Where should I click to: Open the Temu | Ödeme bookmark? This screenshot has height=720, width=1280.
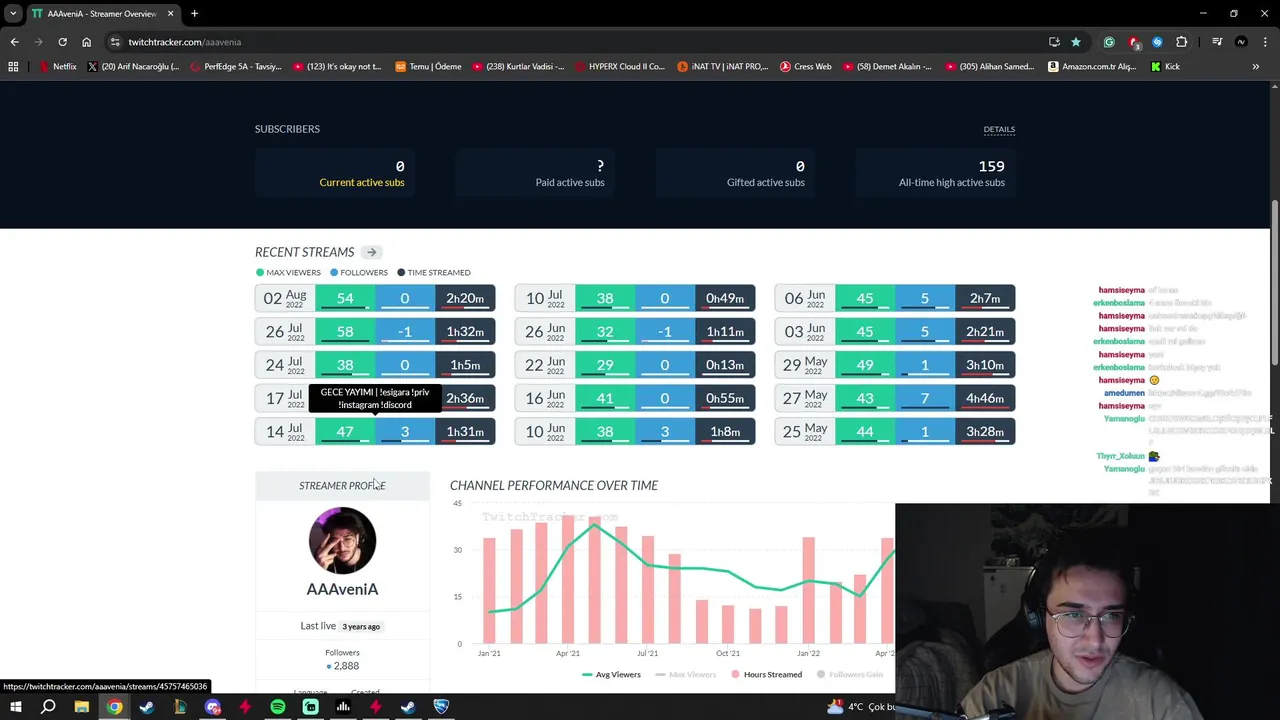click(x=428, y=67)
